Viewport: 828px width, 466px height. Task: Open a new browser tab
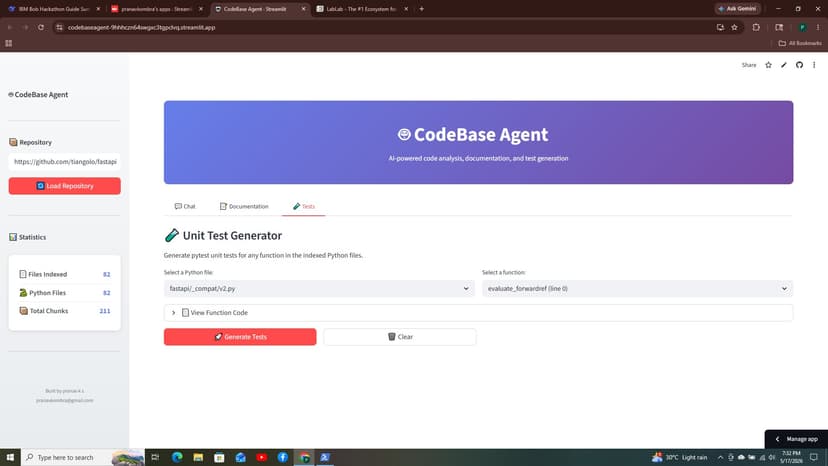point(421,9)
